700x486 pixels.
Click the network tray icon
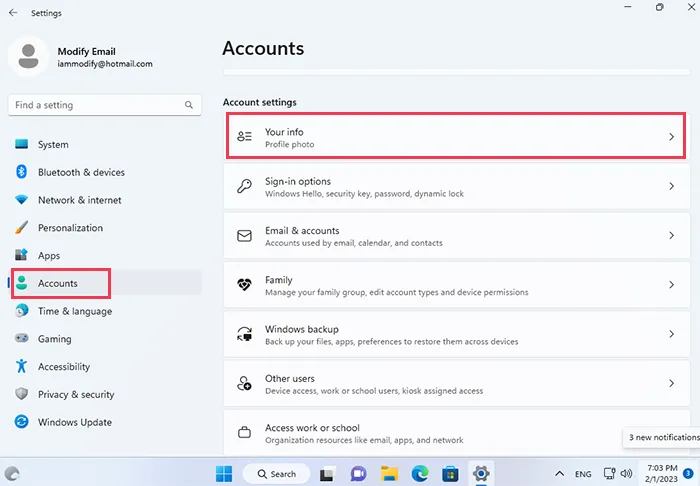pos(609,473)
